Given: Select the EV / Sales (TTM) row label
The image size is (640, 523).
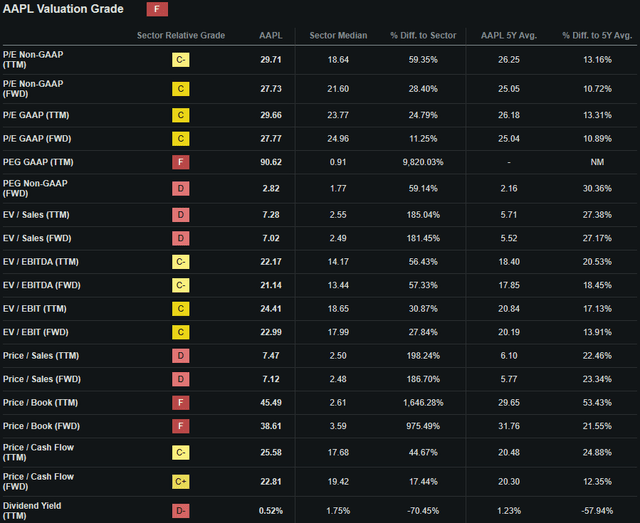Looking at the screenshot, I should [x=36, y=215].
